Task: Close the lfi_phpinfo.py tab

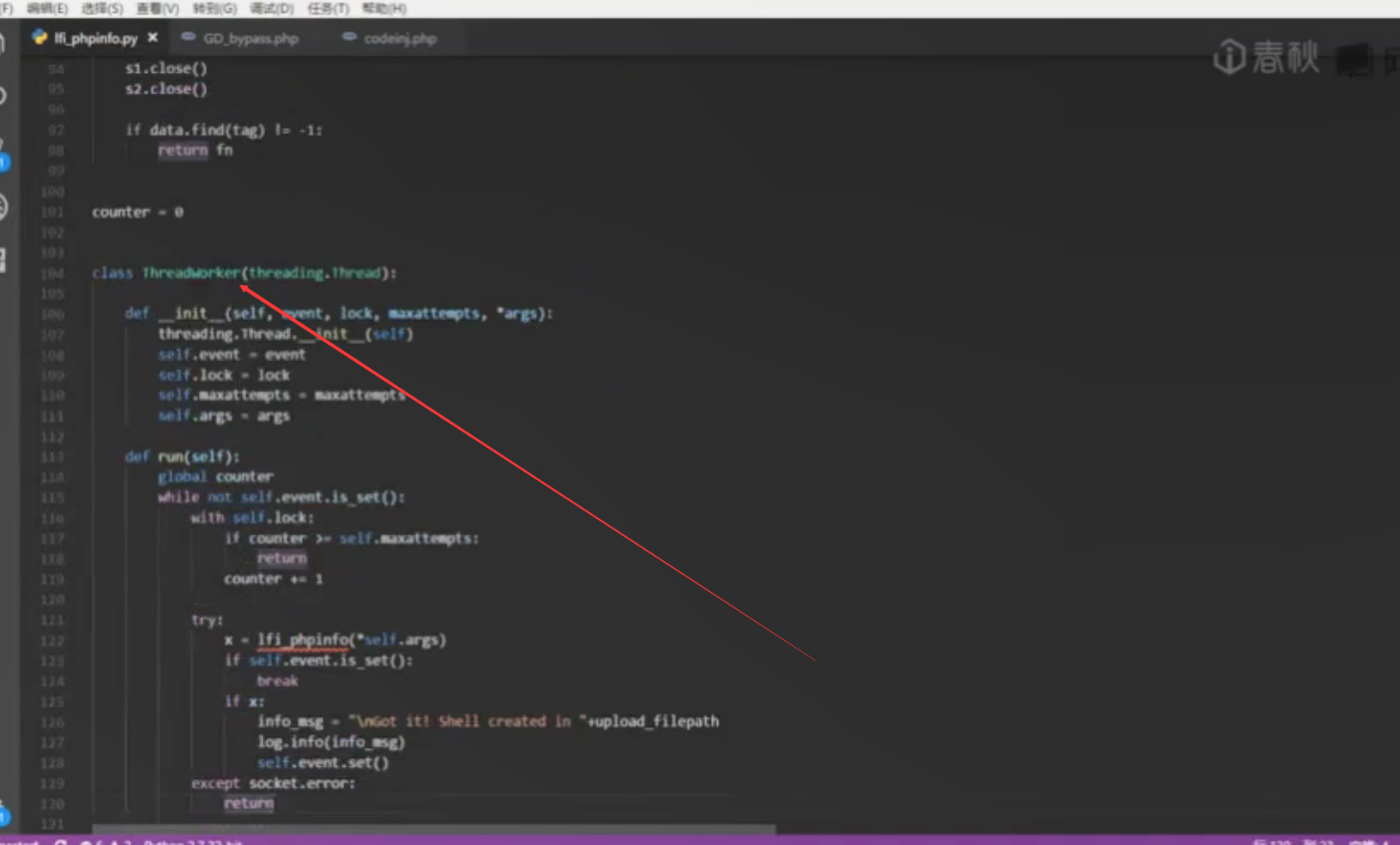Action: (x=153, y=38)
